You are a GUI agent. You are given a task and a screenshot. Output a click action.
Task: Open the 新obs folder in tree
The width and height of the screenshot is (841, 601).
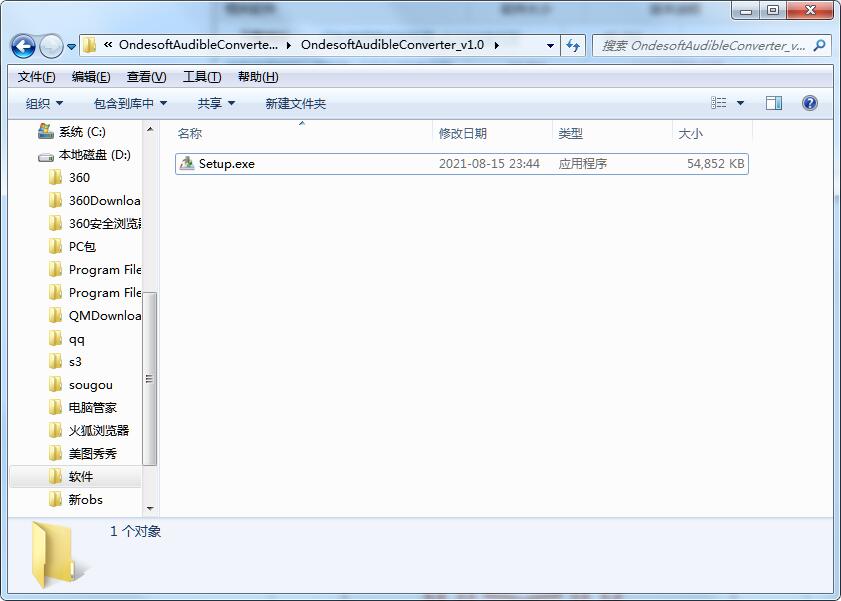pos(85,500)
